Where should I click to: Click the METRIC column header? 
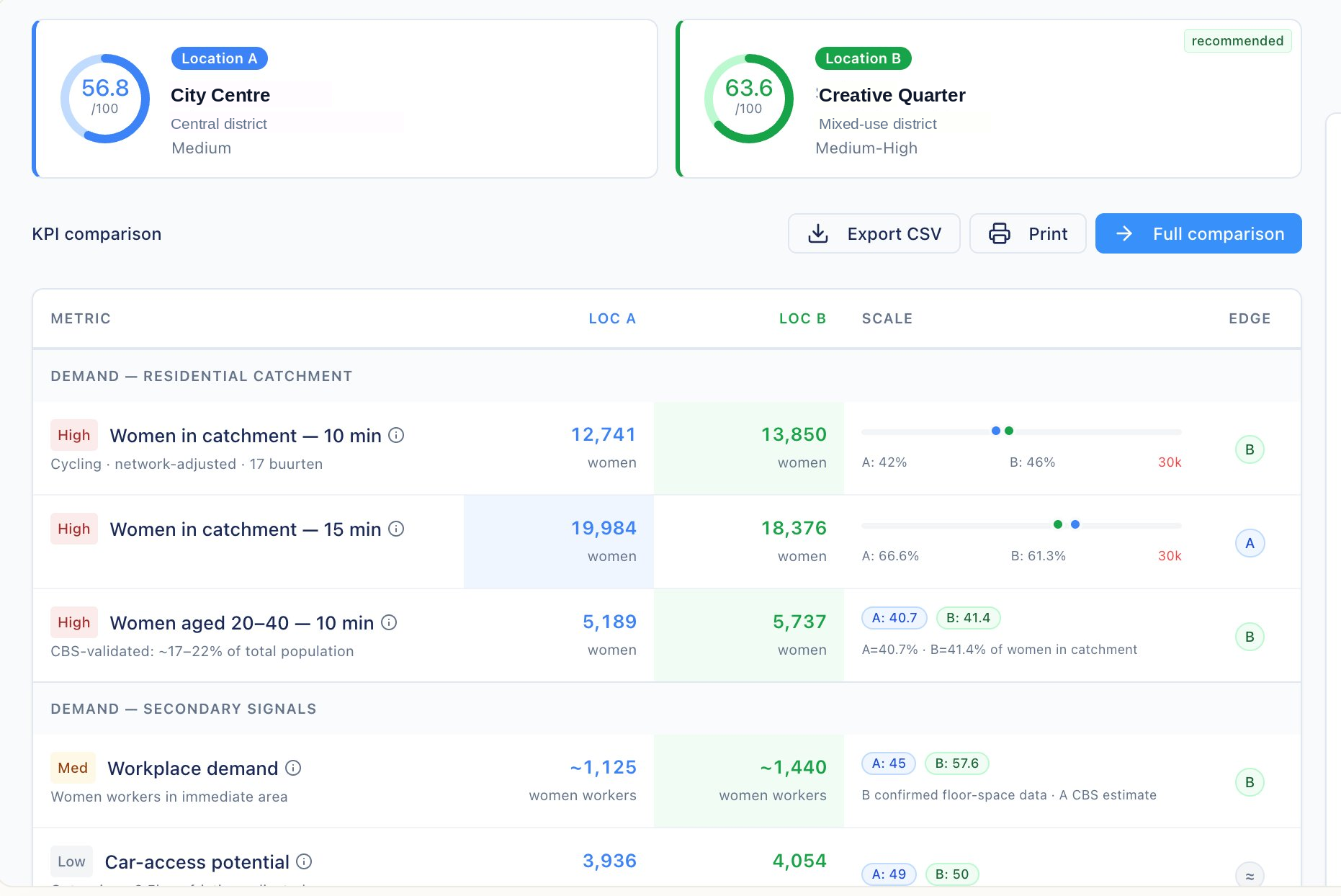pos(81,318)
